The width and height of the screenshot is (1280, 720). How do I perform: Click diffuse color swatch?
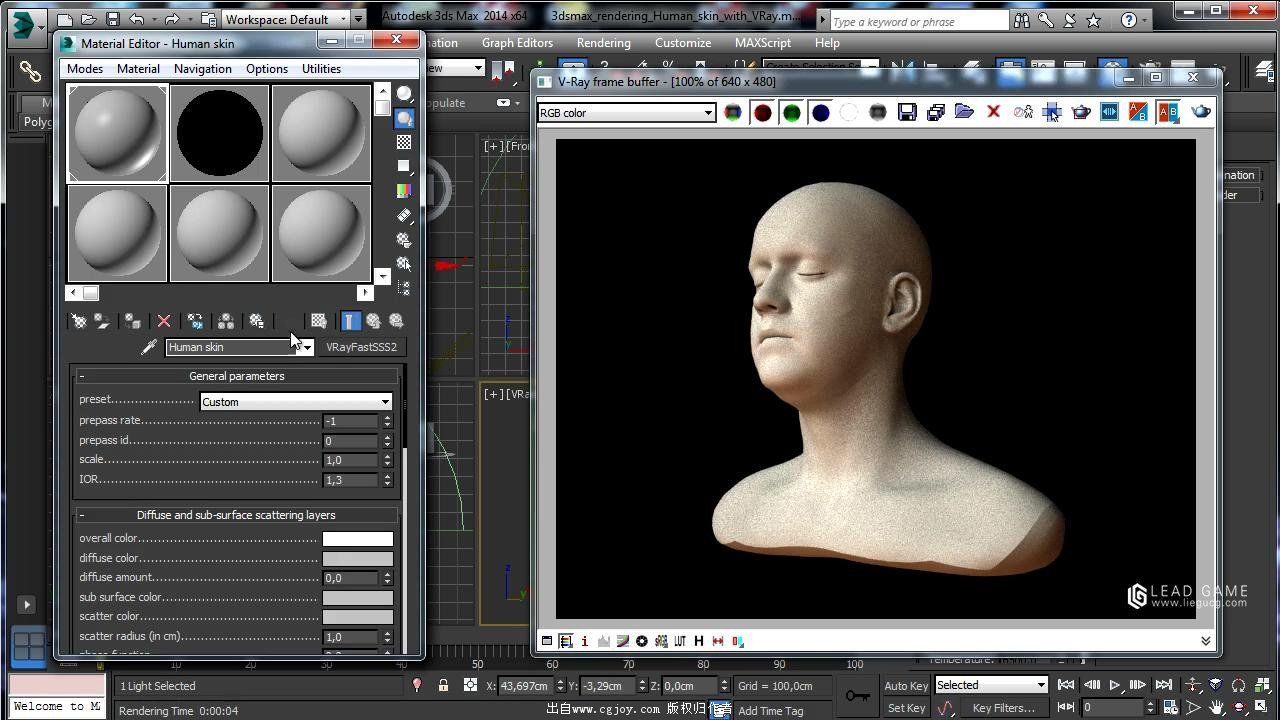pyautogui.click(x=358, y=559)
